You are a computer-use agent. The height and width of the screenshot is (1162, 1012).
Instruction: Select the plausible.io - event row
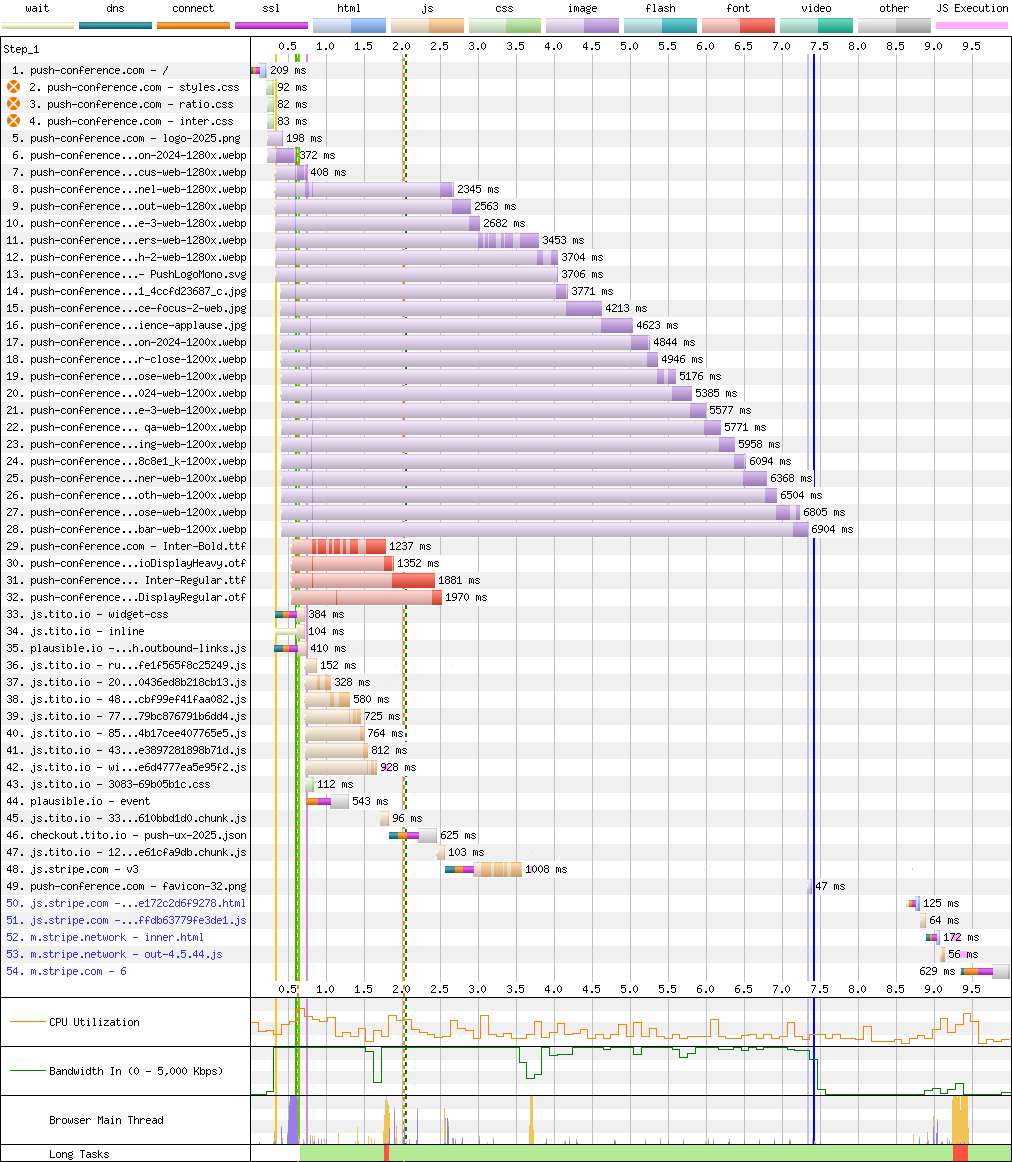pyautogui.click(x=506, y=801)
